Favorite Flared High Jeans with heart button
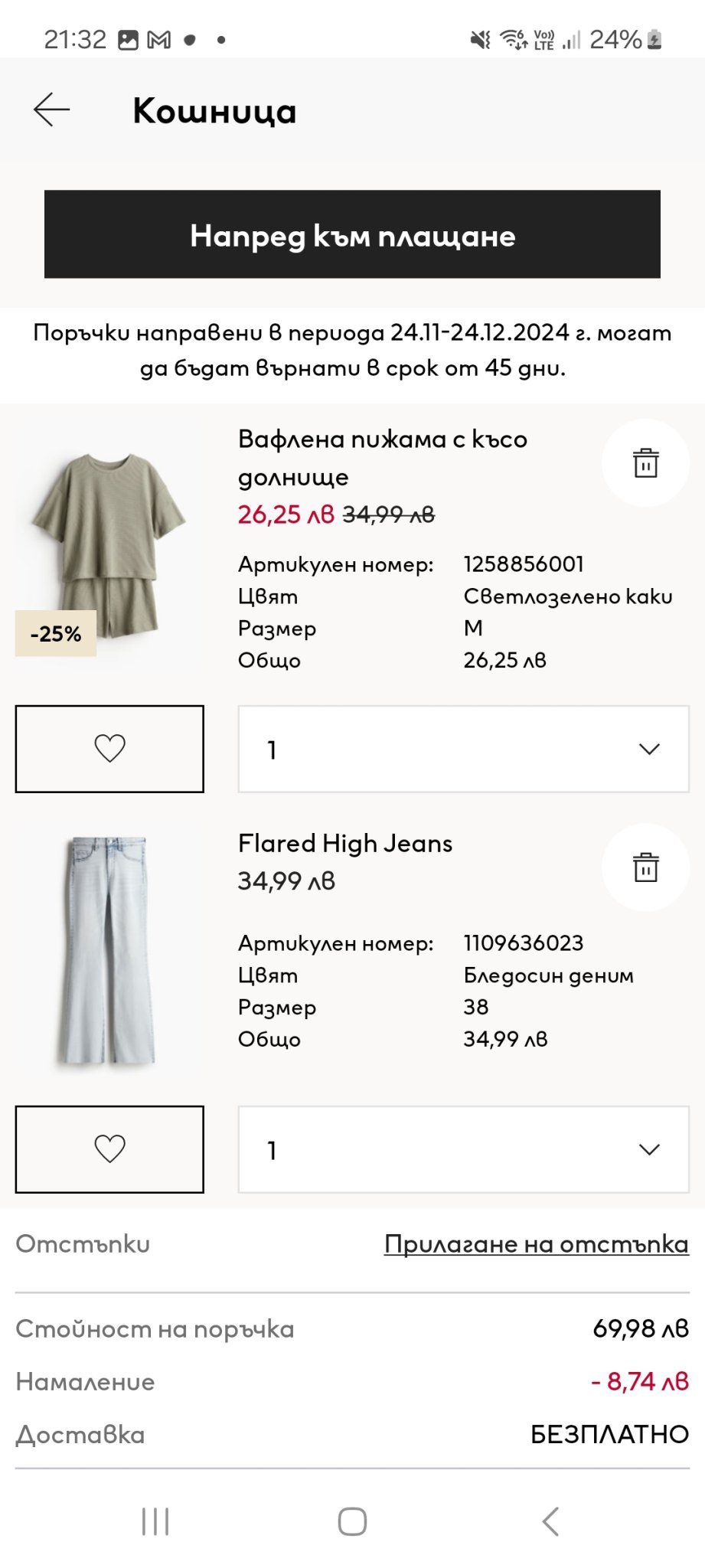The height and width of the screenshot is (1568, 705). click(109, 1148)
